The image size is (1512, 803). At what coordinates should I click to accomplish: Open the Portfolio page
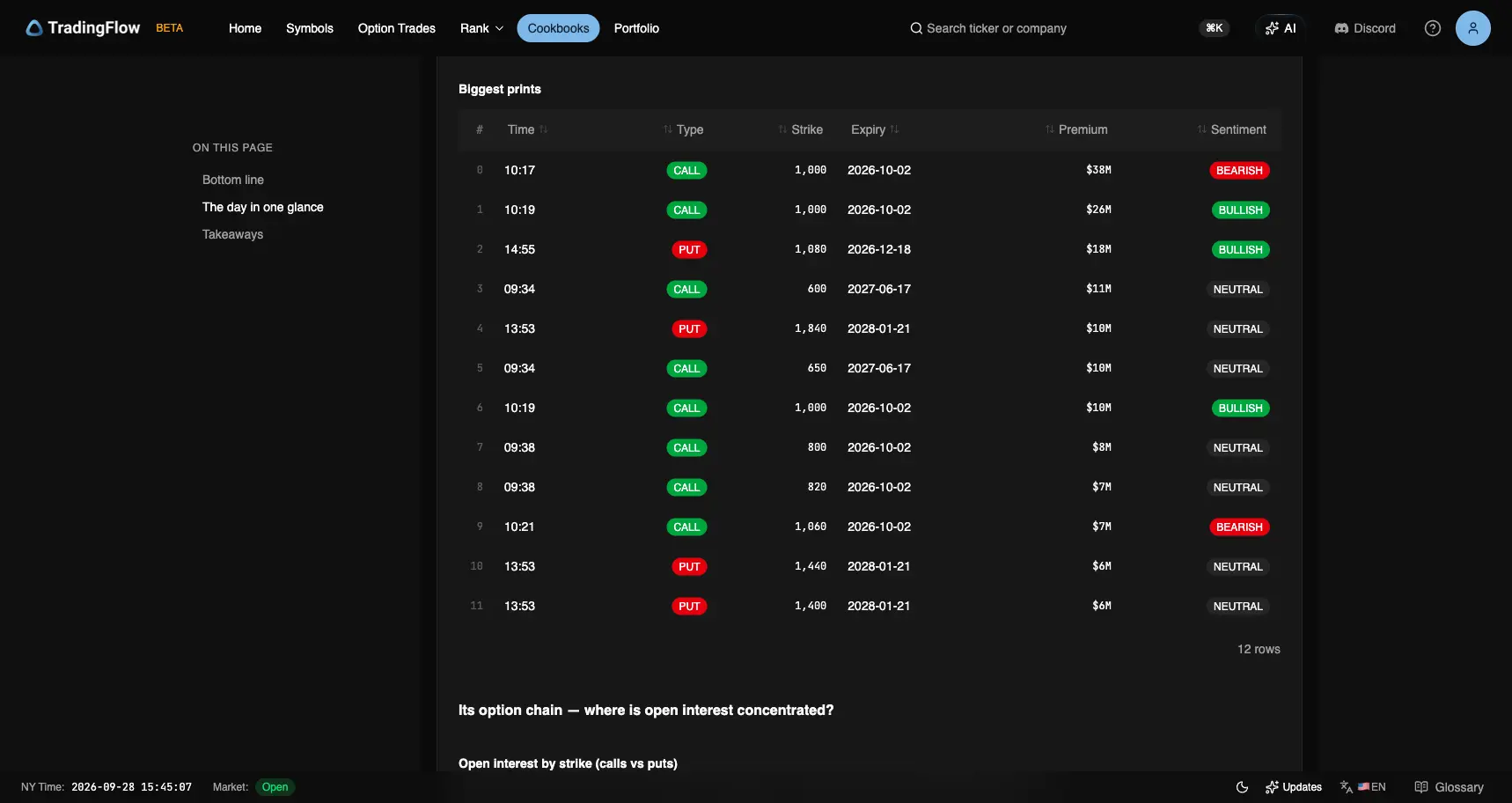point(636,28)
